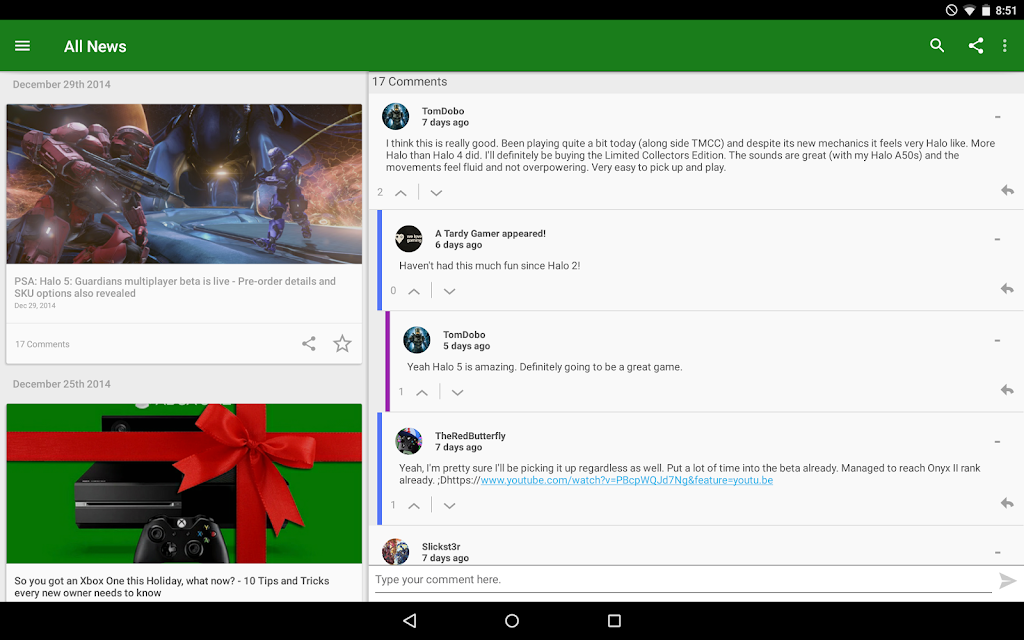Upvote TomDobo's 5 days ago comment
The width and height of the screenshot is (1024, 640).
422,392
